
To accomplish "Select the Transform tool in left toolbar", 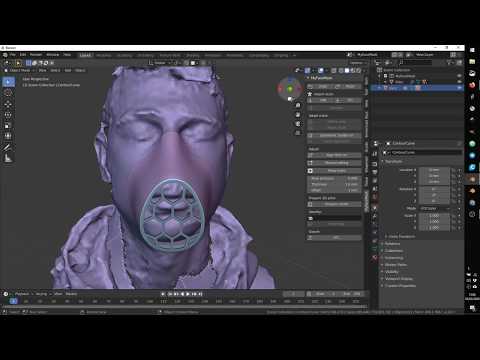I will point(8,136).
